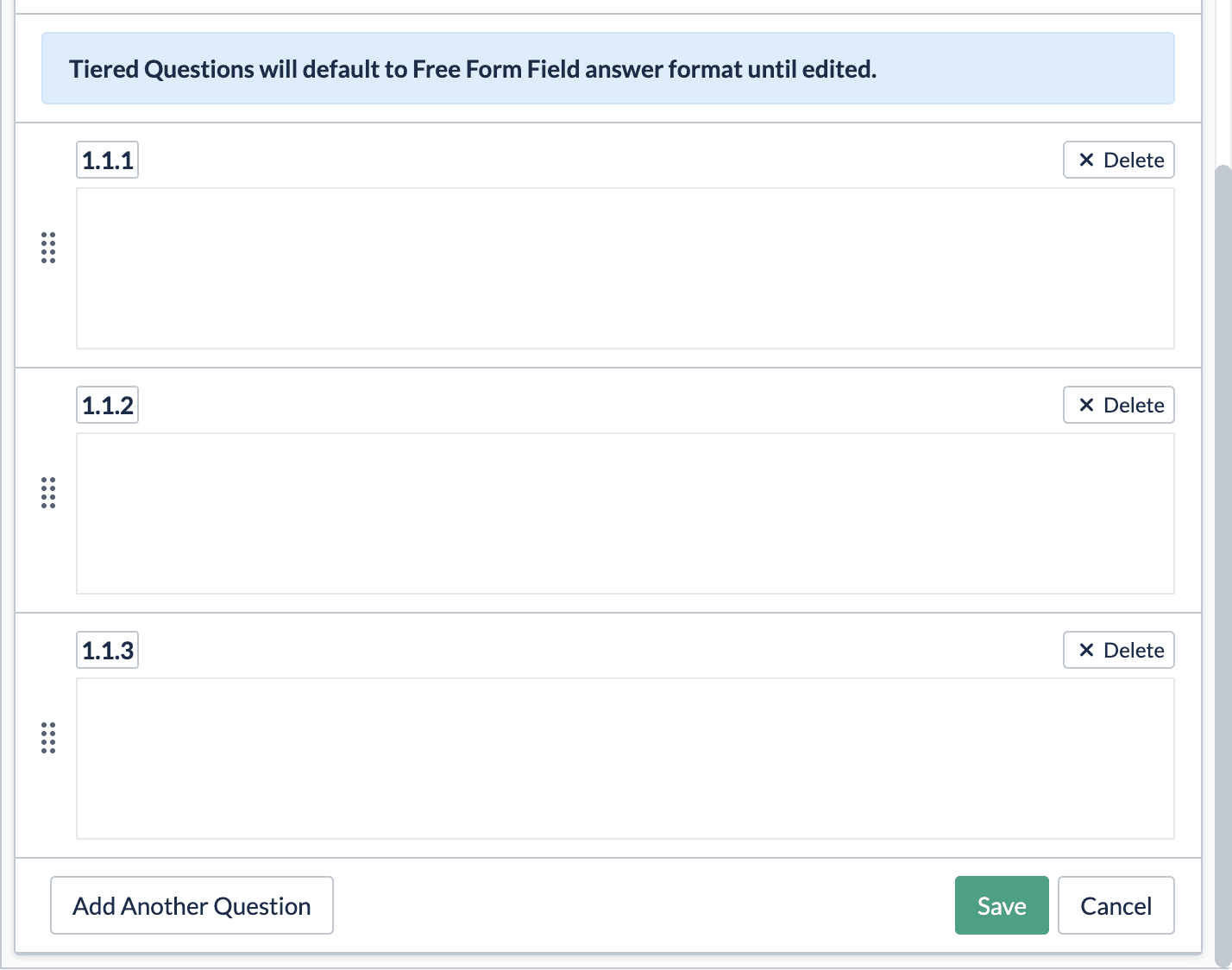Viewport: 1232px width, 970px height.
Task: Focus the empty text box for question 1.1.2
Action: point(625,513)
